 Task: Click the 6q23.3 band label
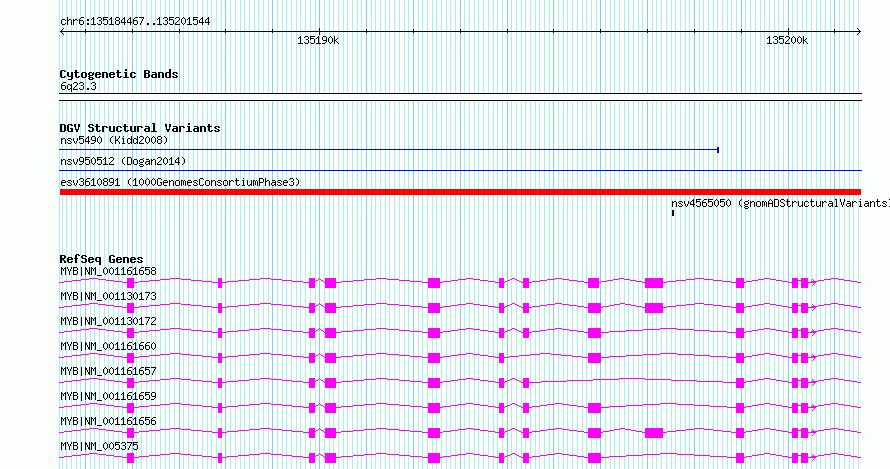(x=78, y=86)
